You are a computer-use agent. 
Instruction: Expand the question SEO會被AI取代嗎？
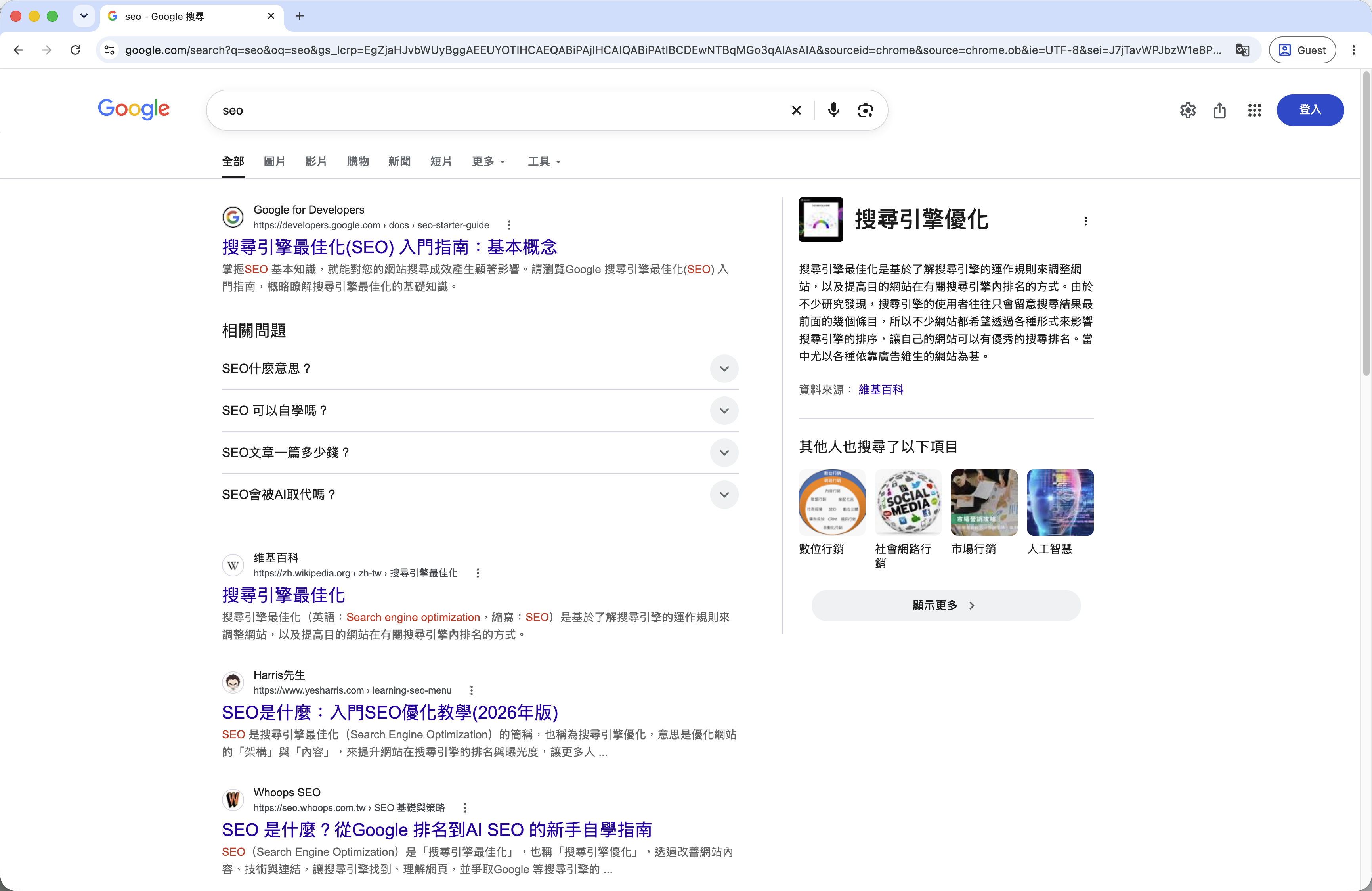tap(480, 495)
